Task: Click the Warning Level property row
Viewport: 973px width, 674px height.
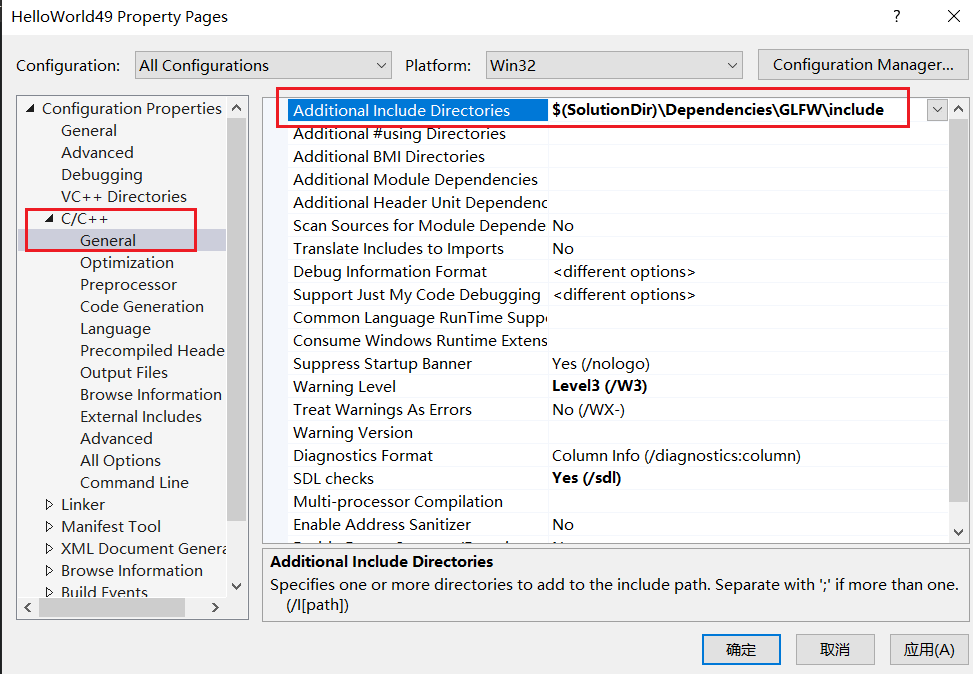Action: [x=344, y=387]
